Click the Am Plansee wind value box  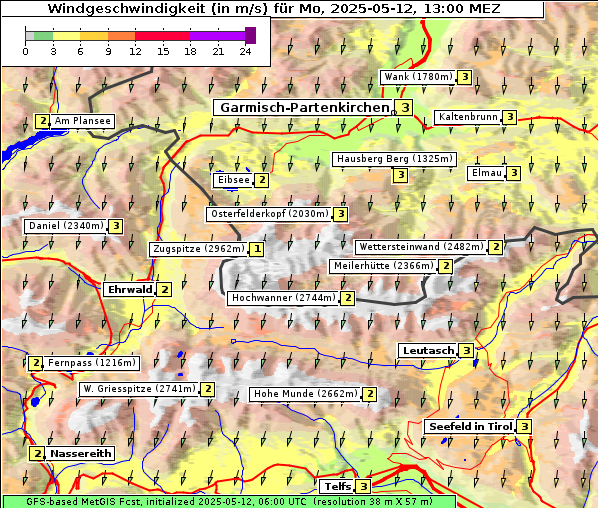(43, 121)
